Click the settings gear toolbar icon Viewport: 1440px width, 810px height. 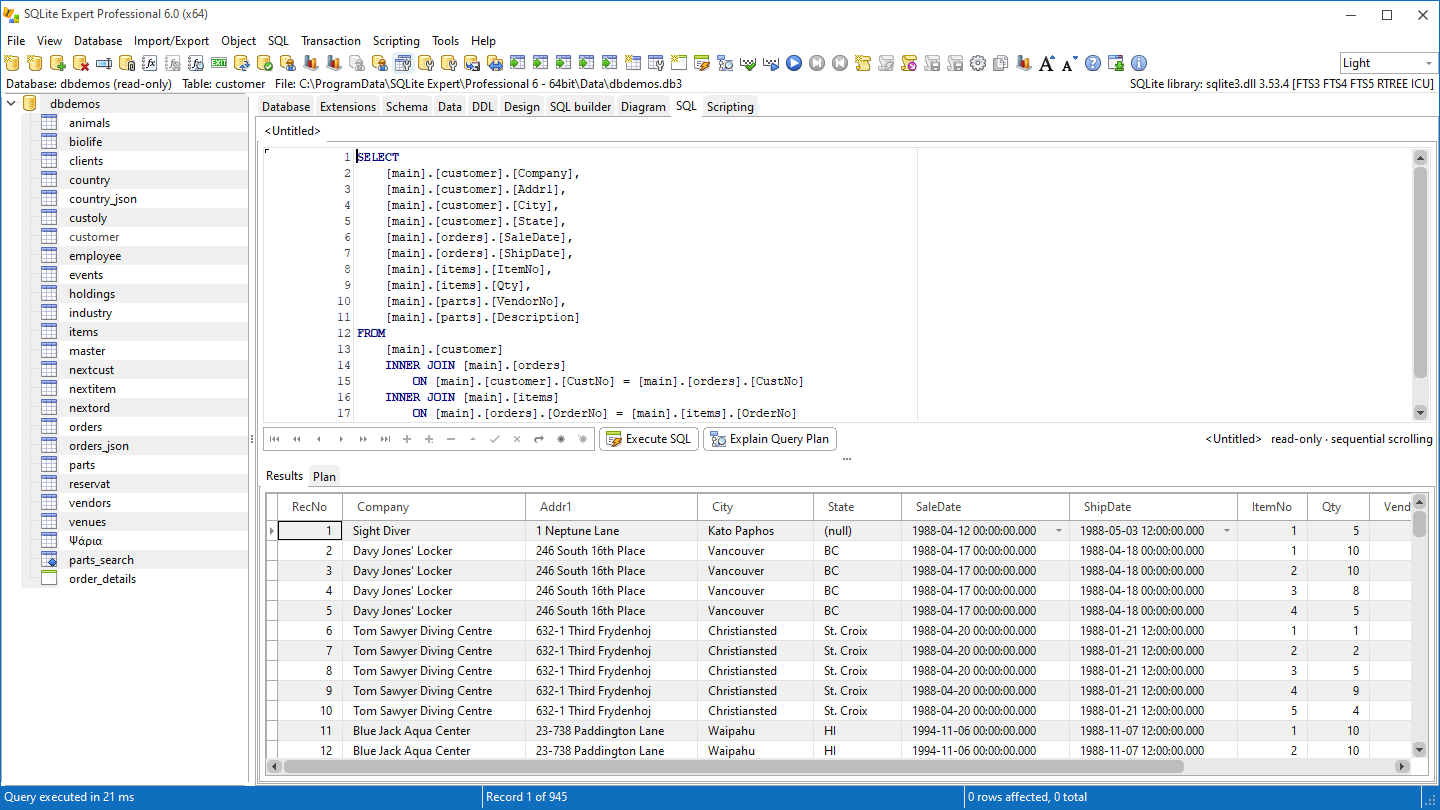[977, 63]
